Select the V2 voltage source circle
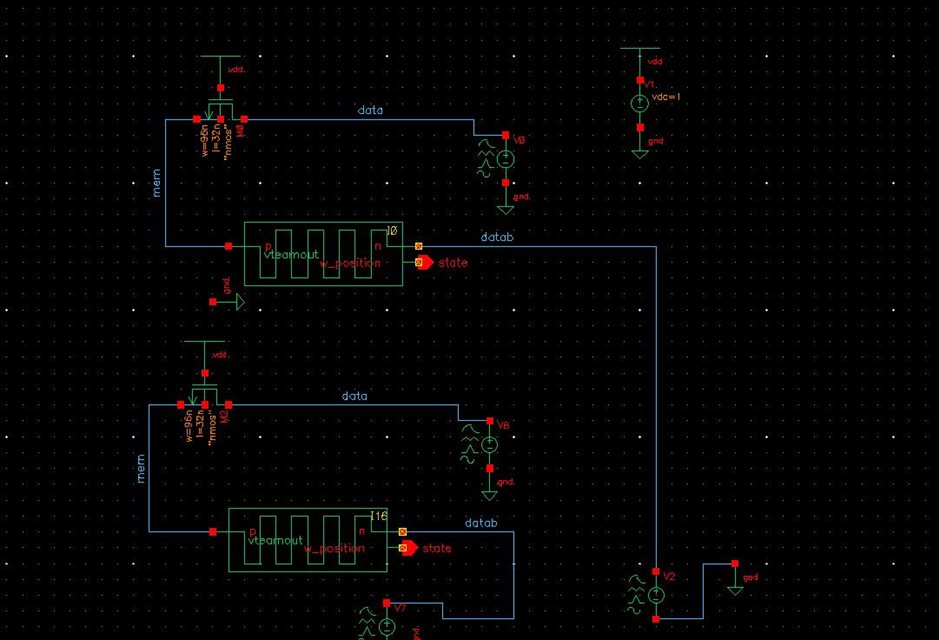This screenshot has height=640, width=939. tap(656, 595)
